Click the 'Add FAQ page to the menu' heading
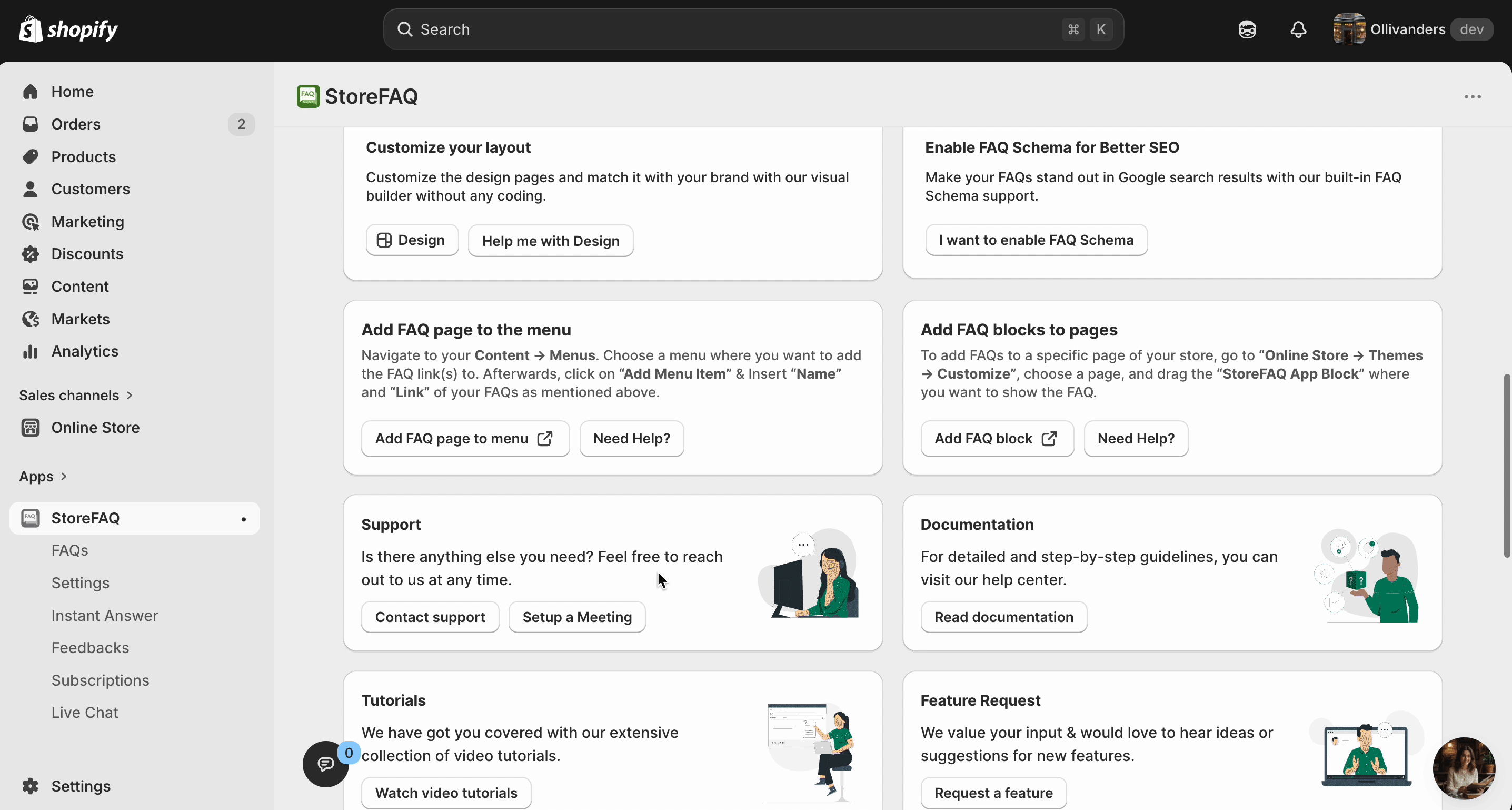Image resolution: width=1512 pixels, height=810 pixels. click(x=466, y=330)
